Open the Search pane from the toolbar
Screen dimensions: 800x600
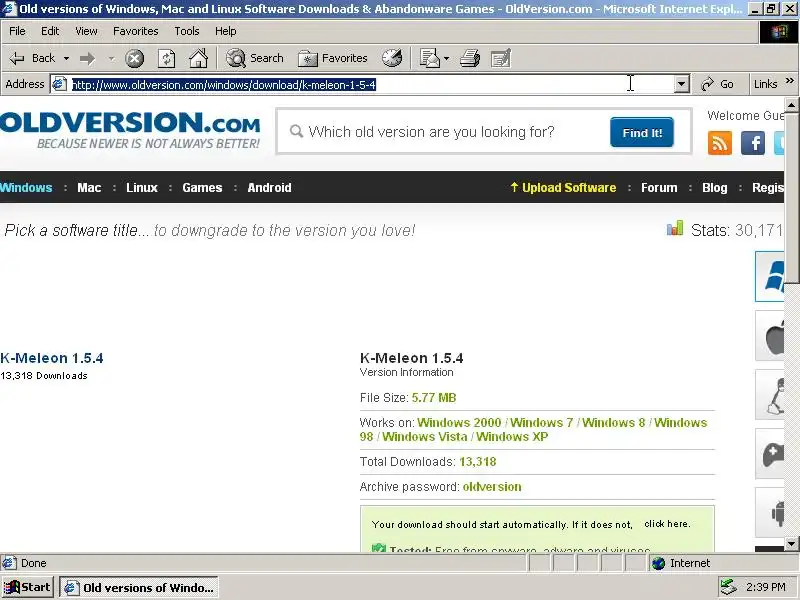(255, 58)
